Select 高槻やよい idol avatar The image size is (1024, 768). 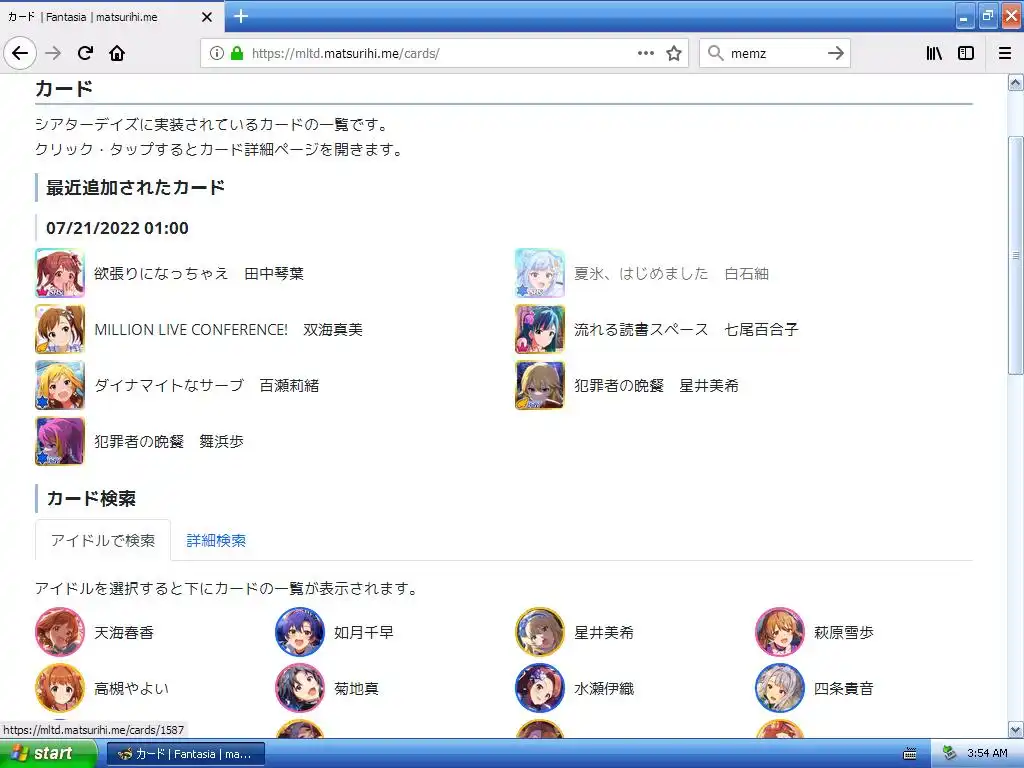pos(59,688)
